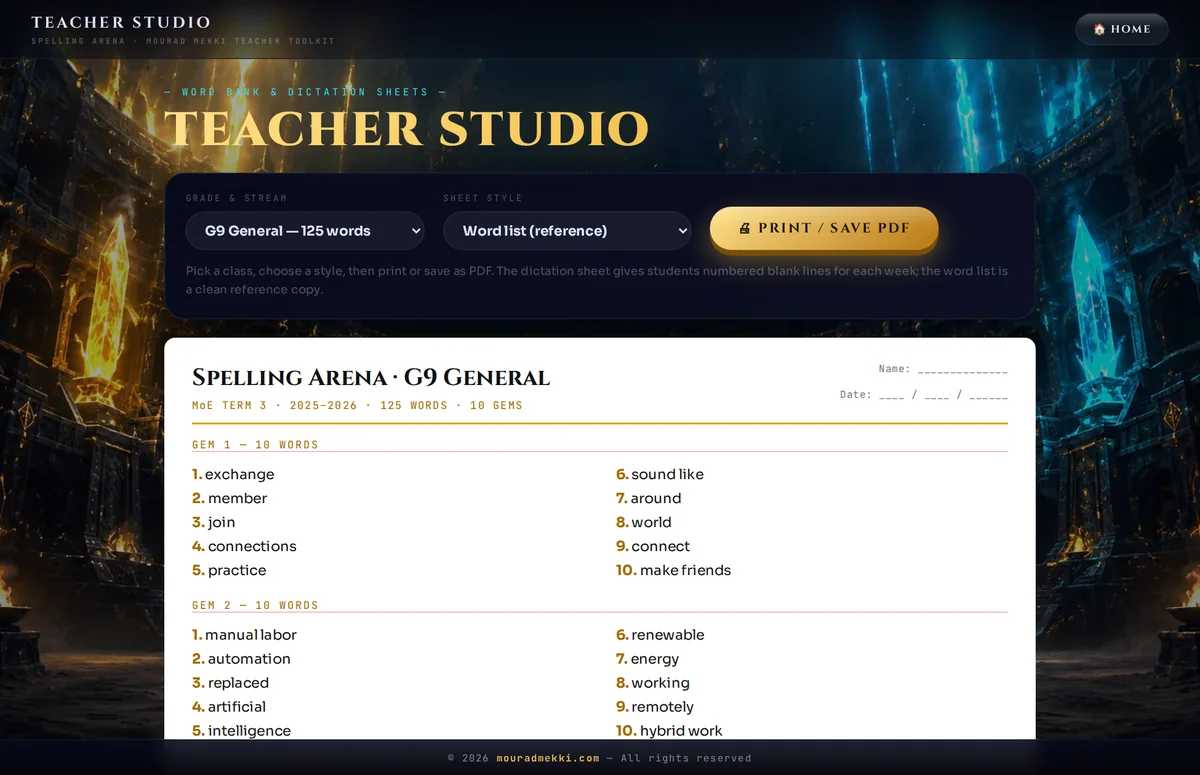1200x775 pixels.
Task: Click the word 'artificial'
Action: [x=237, y=707]
